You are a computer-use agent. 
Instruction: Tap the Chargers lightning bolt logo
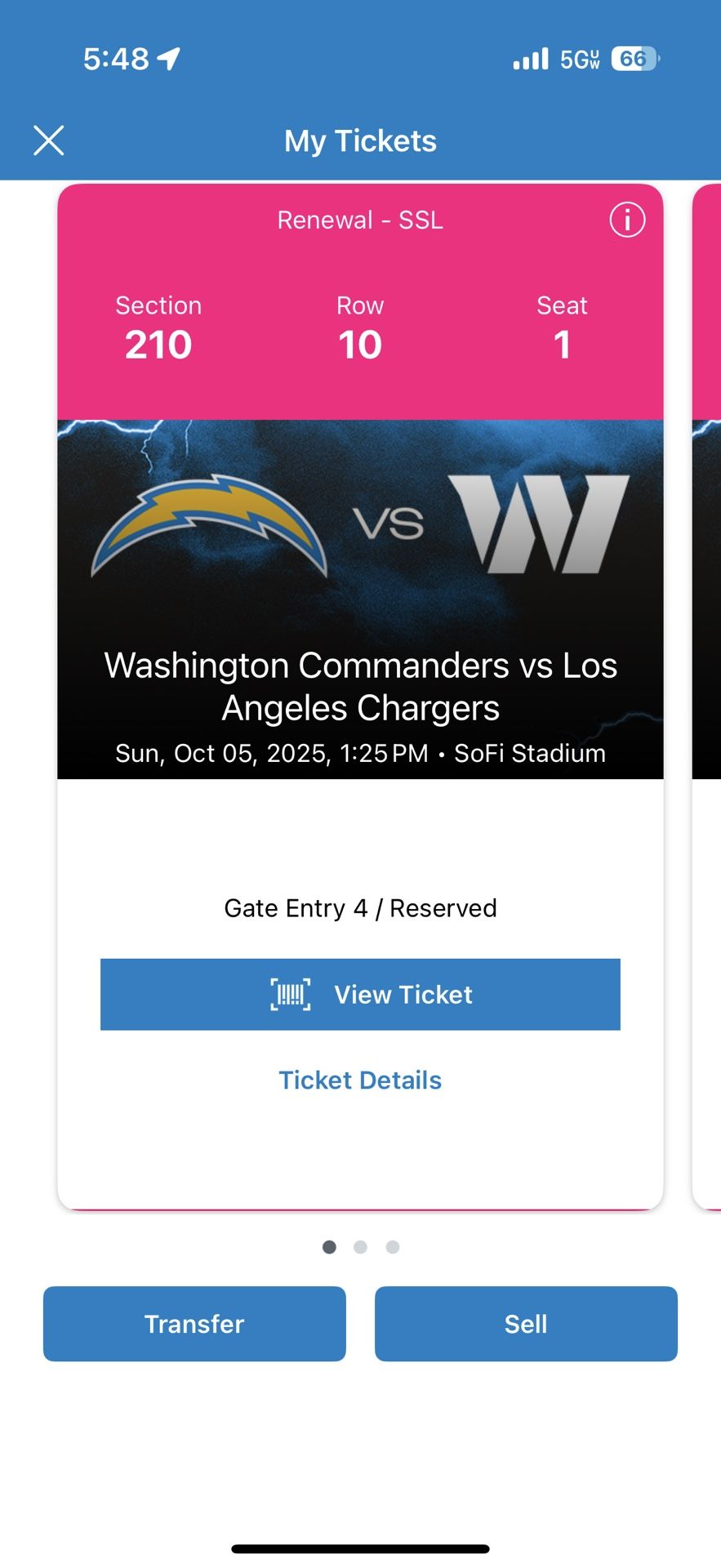[x=209, y=523]
